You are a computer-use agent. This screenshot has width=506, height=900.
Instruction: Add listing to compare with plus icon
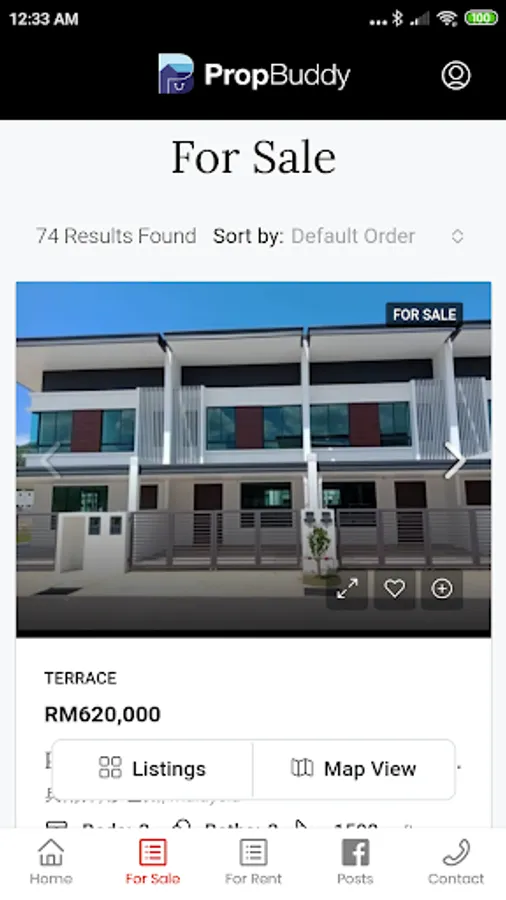point(442,588)
